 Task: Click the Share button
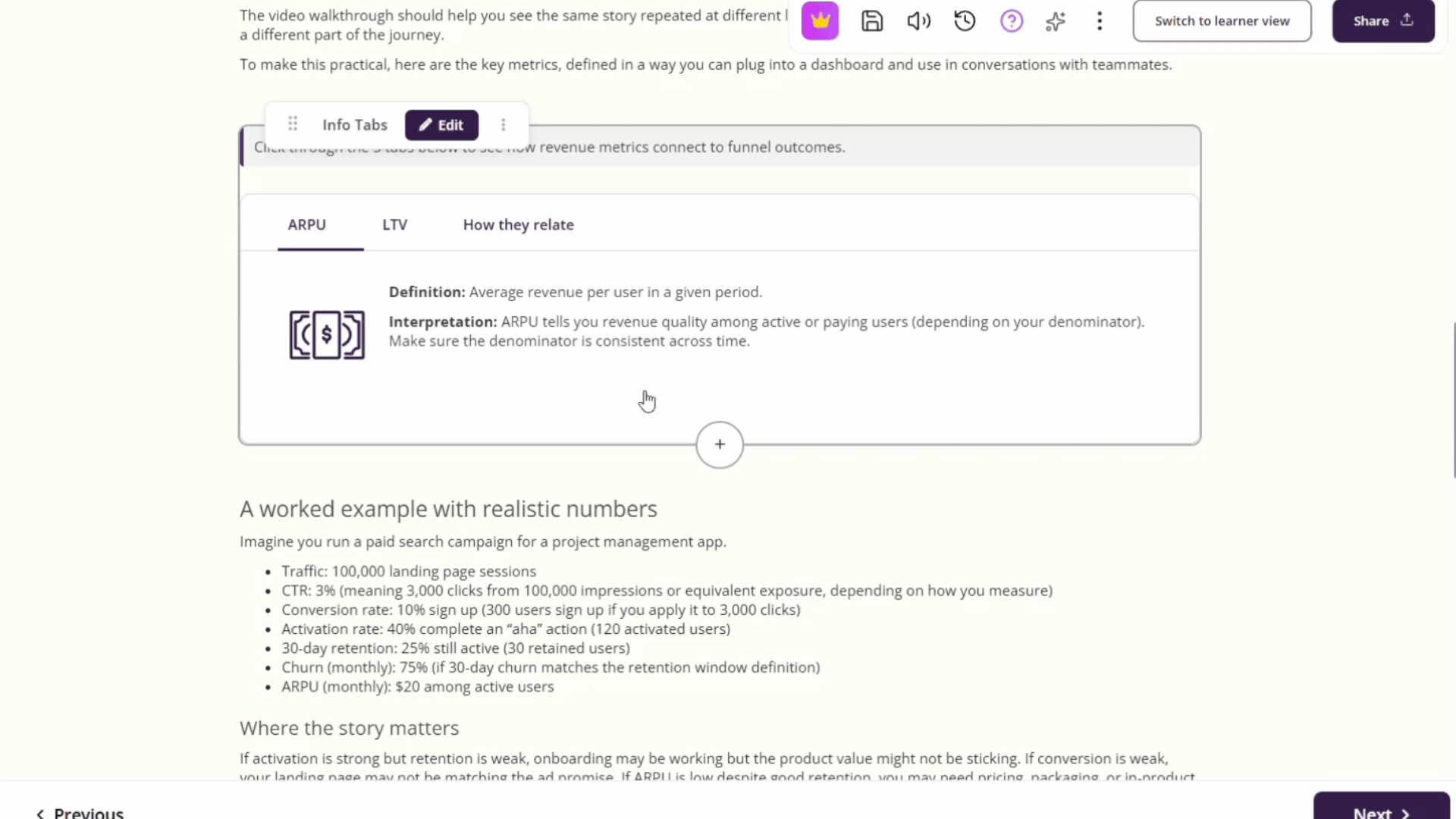click(1383, 20)
